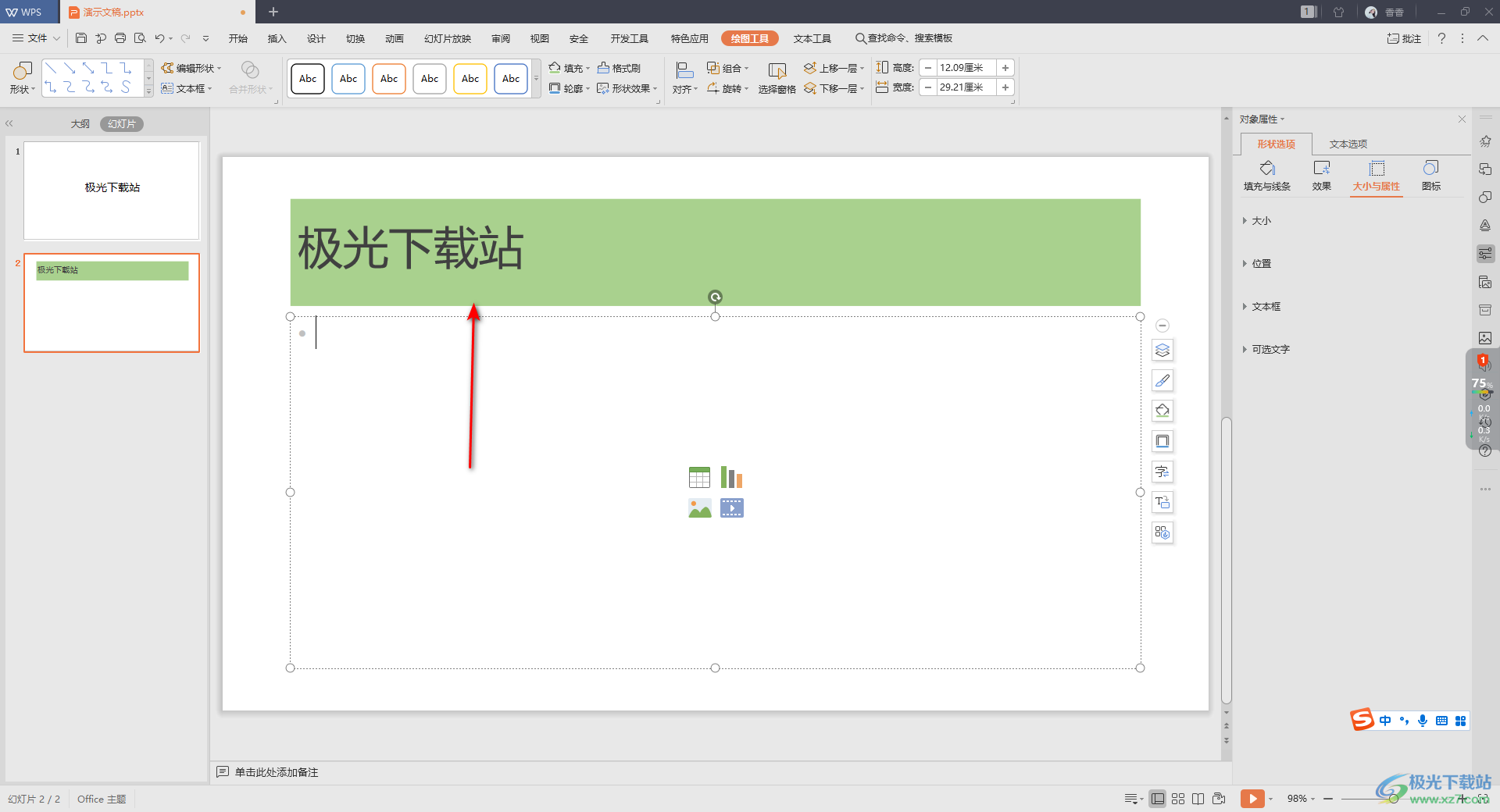Apply the orange outlined Abc style swatch
The image size is (1500, 812).
(x=389, y=79)
